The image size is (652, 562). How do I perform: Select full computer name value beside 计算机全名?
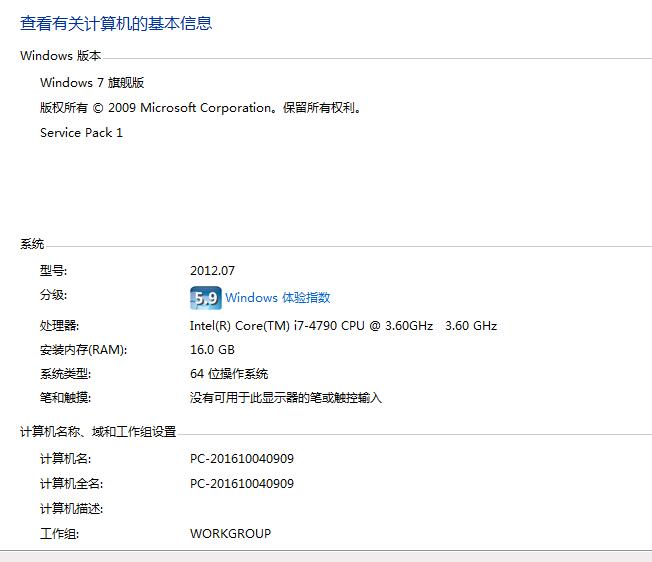click(x=242, y=484)
